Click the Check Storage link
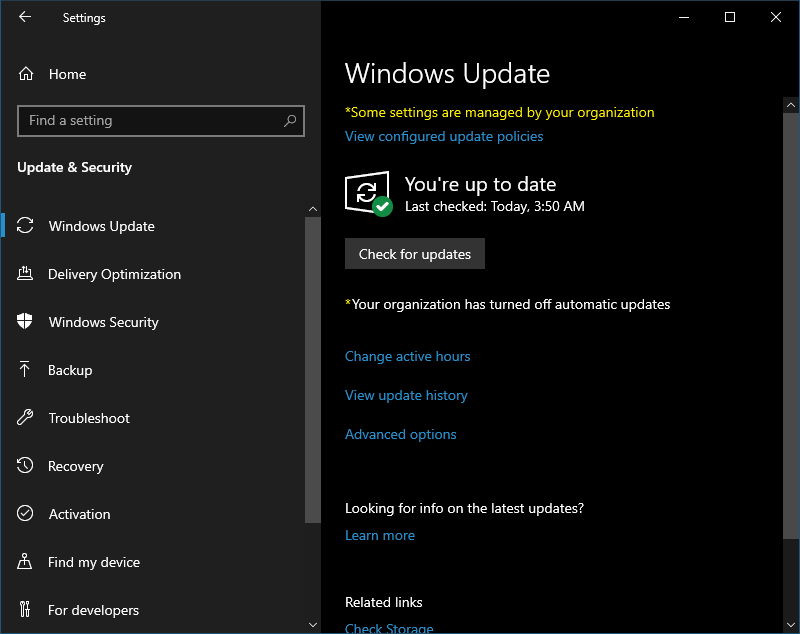This screenshot has height=634, width=800. click(x=389, y=628)
